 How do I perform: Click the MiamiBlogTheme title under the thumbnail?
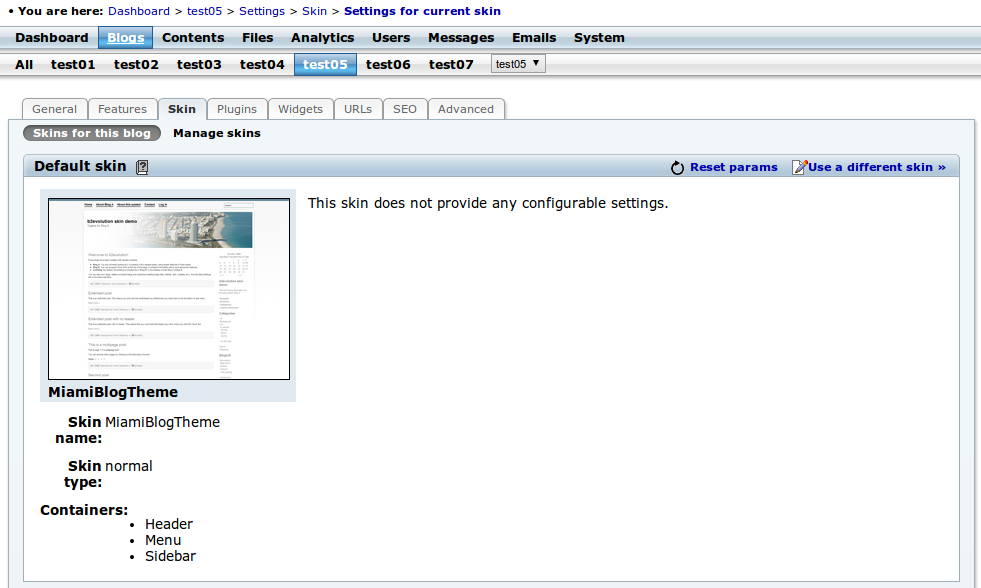click(113, 392)
